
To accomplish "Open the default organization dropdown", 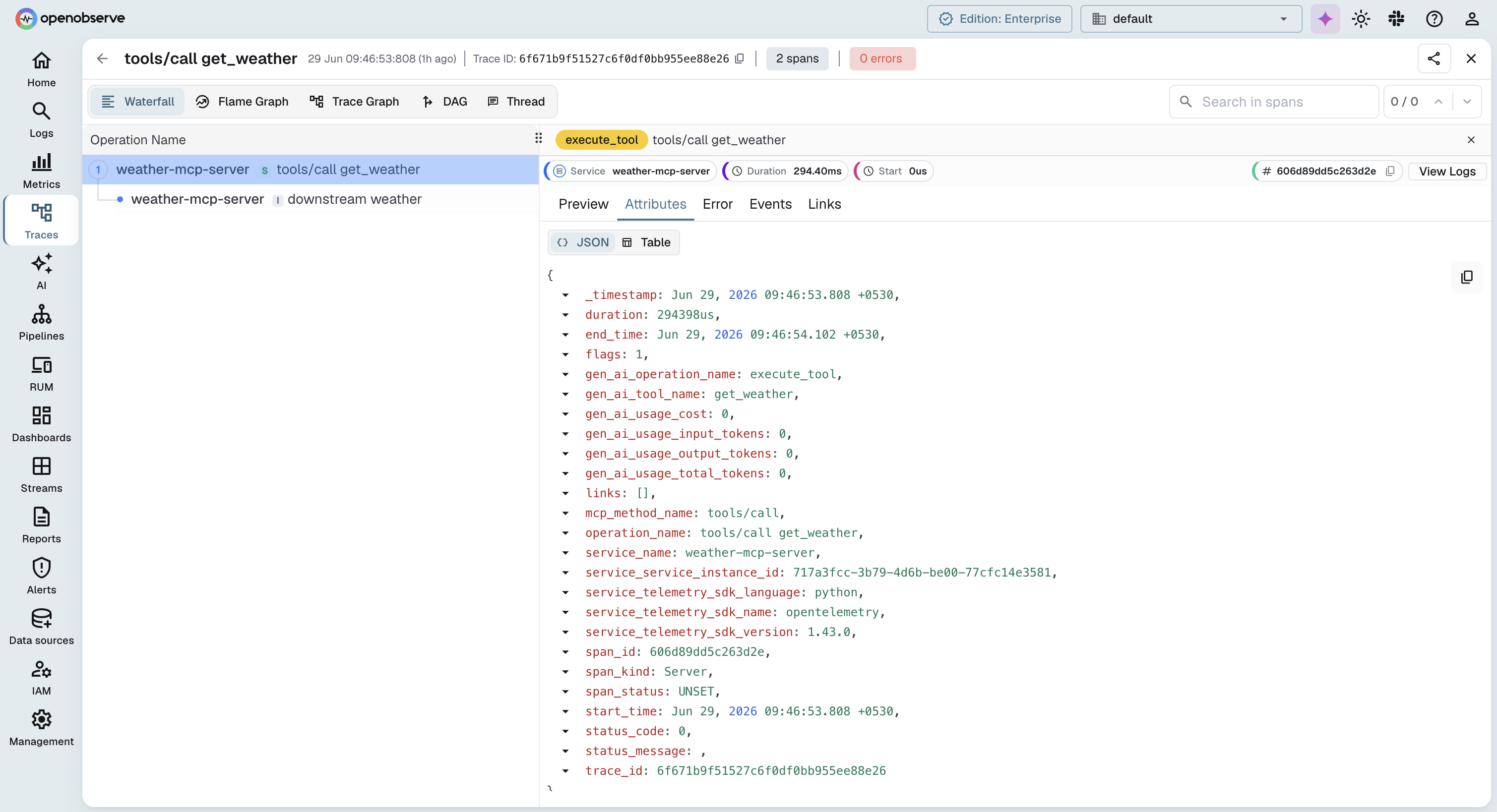I will click(x=1191, y=18).
